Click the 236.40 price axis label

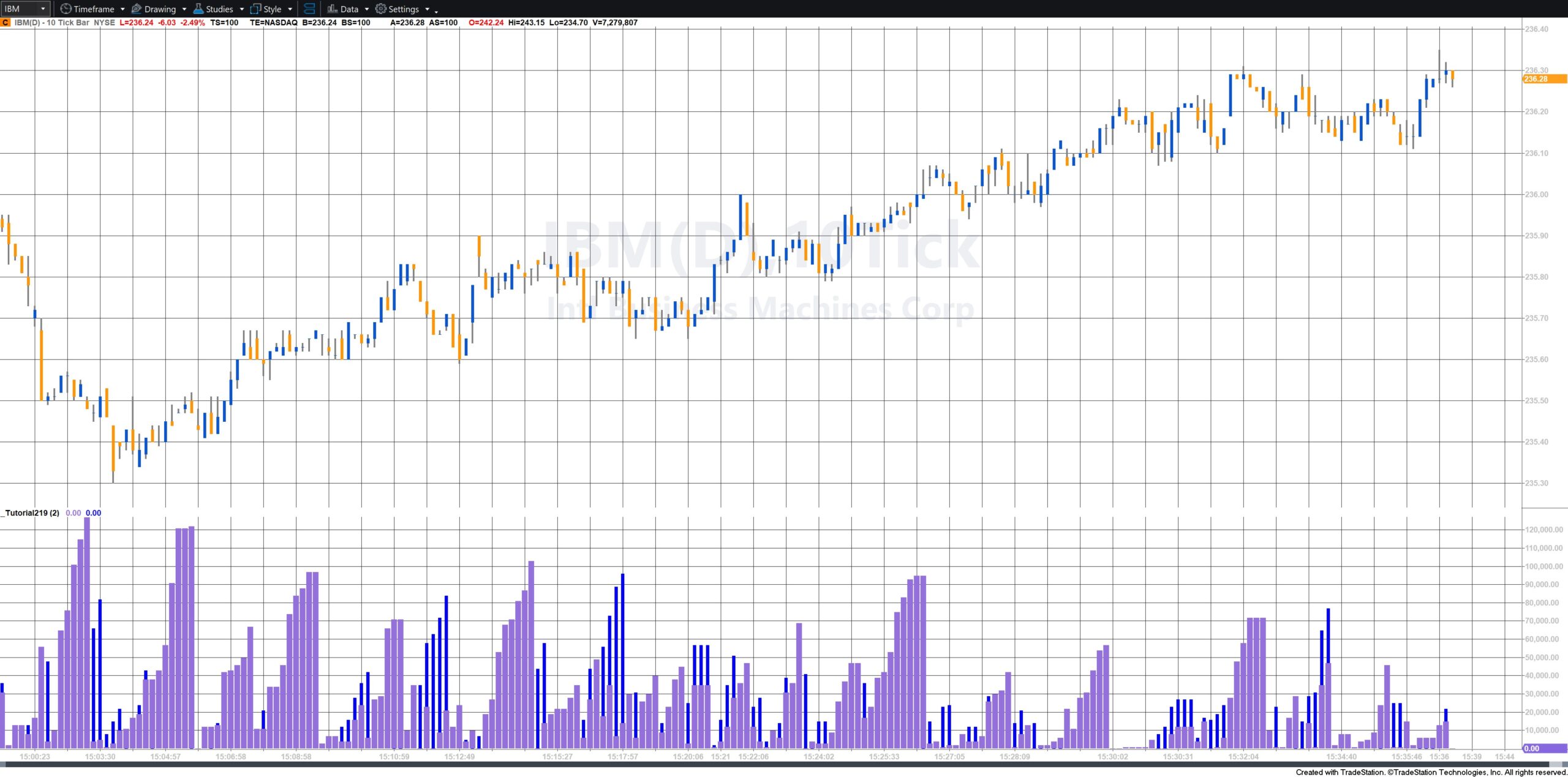coord(1536,29)
